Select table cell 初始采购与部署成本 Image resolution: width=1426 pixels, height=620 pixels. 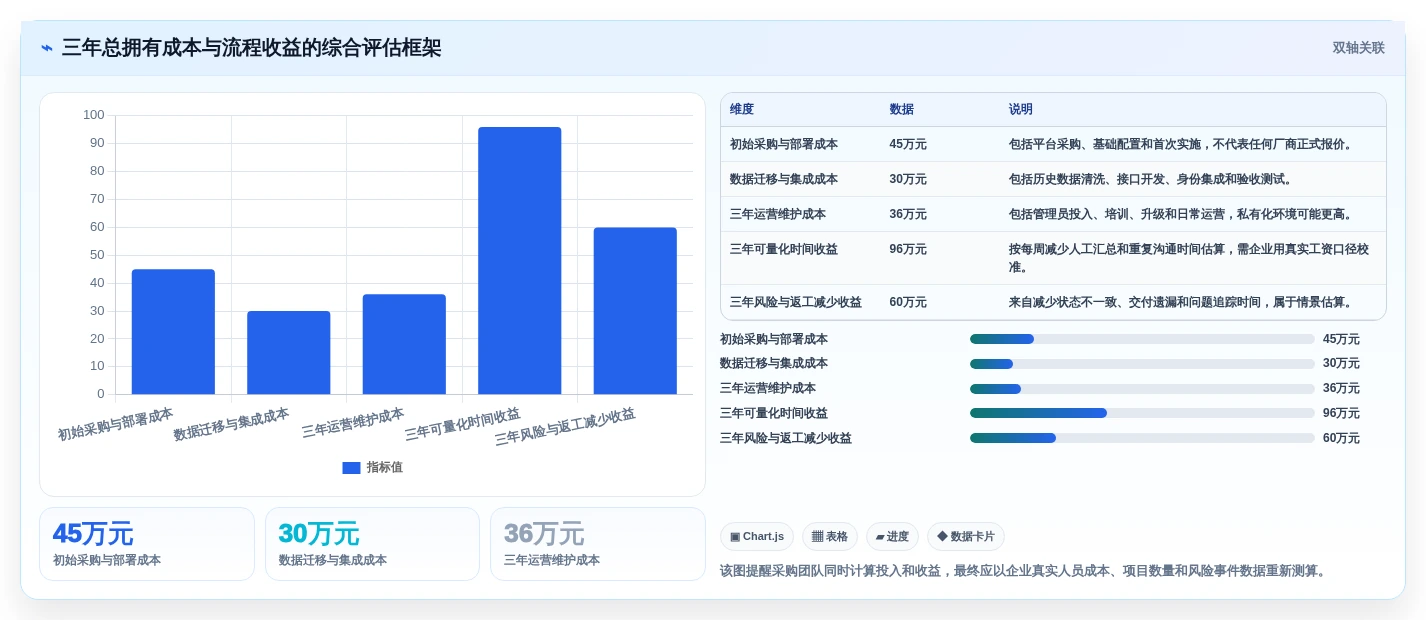pos(784,144)
